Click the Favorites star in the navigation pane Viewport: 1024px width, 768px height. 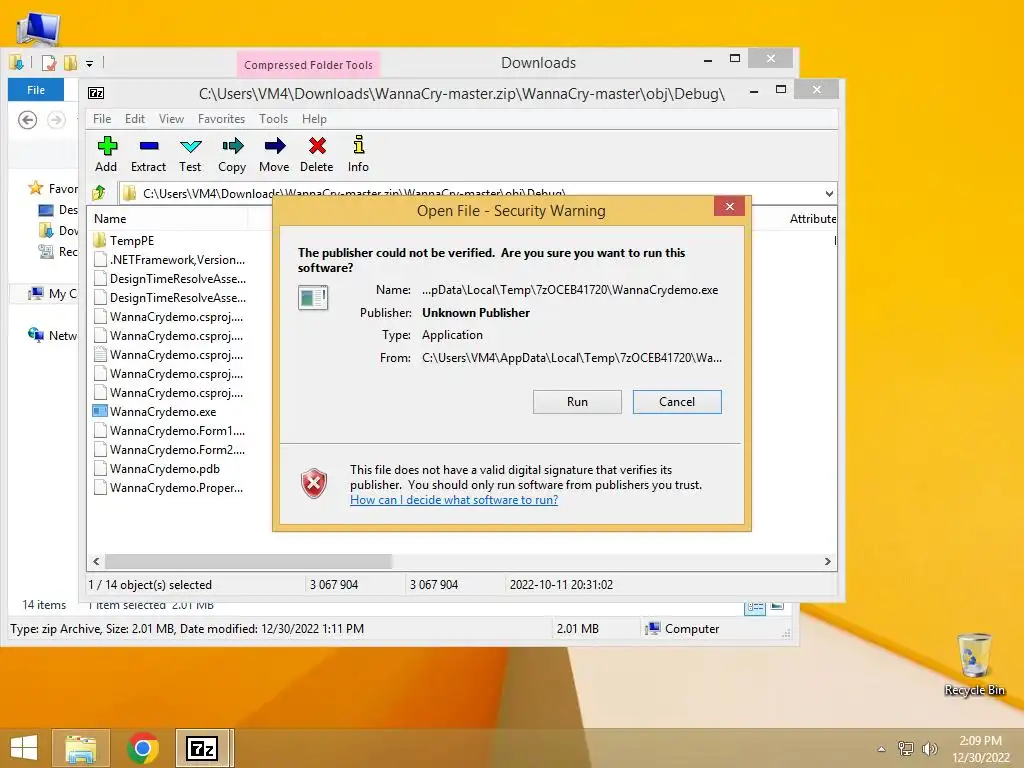point(35,188)
